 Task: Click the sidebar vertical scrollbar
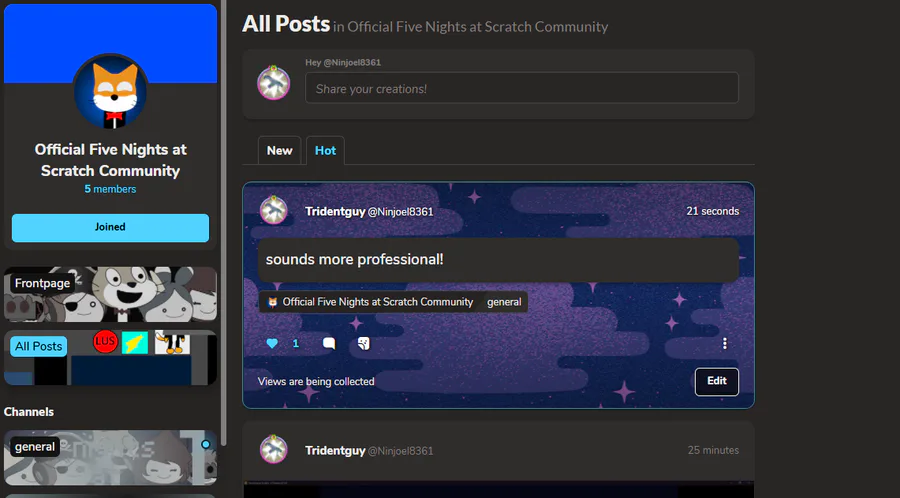click(223, 223)
